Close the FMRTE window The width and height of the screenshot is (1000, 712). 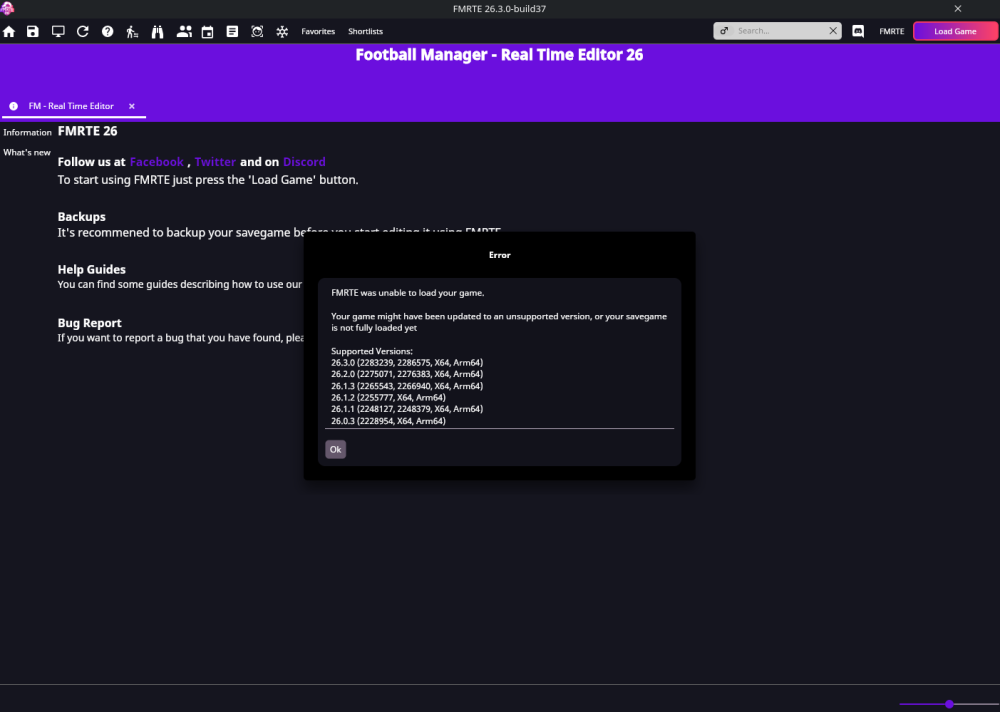tap(958, 8)
